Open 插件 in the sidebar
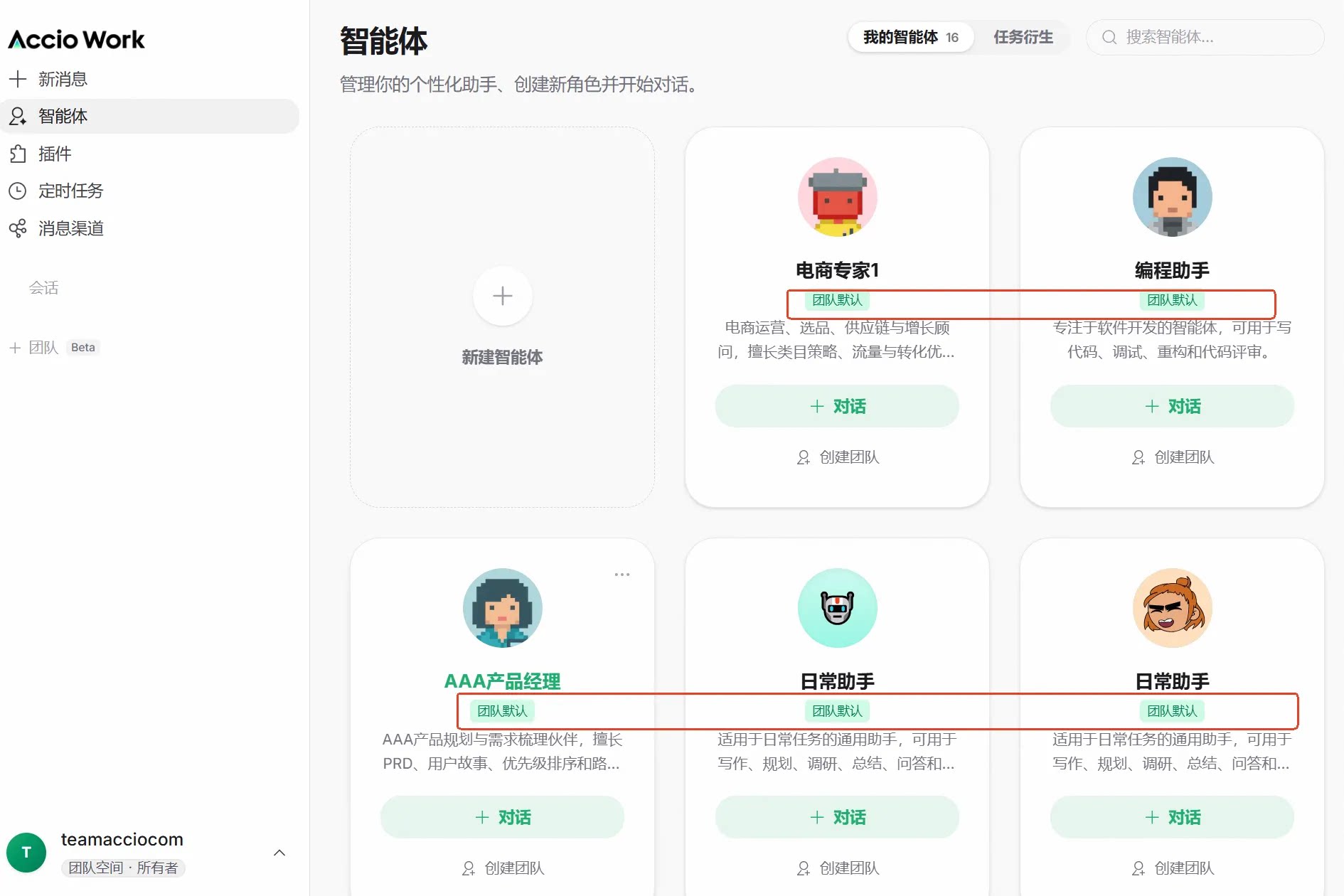Viewport: 1344px width, 896px height. 149,154
